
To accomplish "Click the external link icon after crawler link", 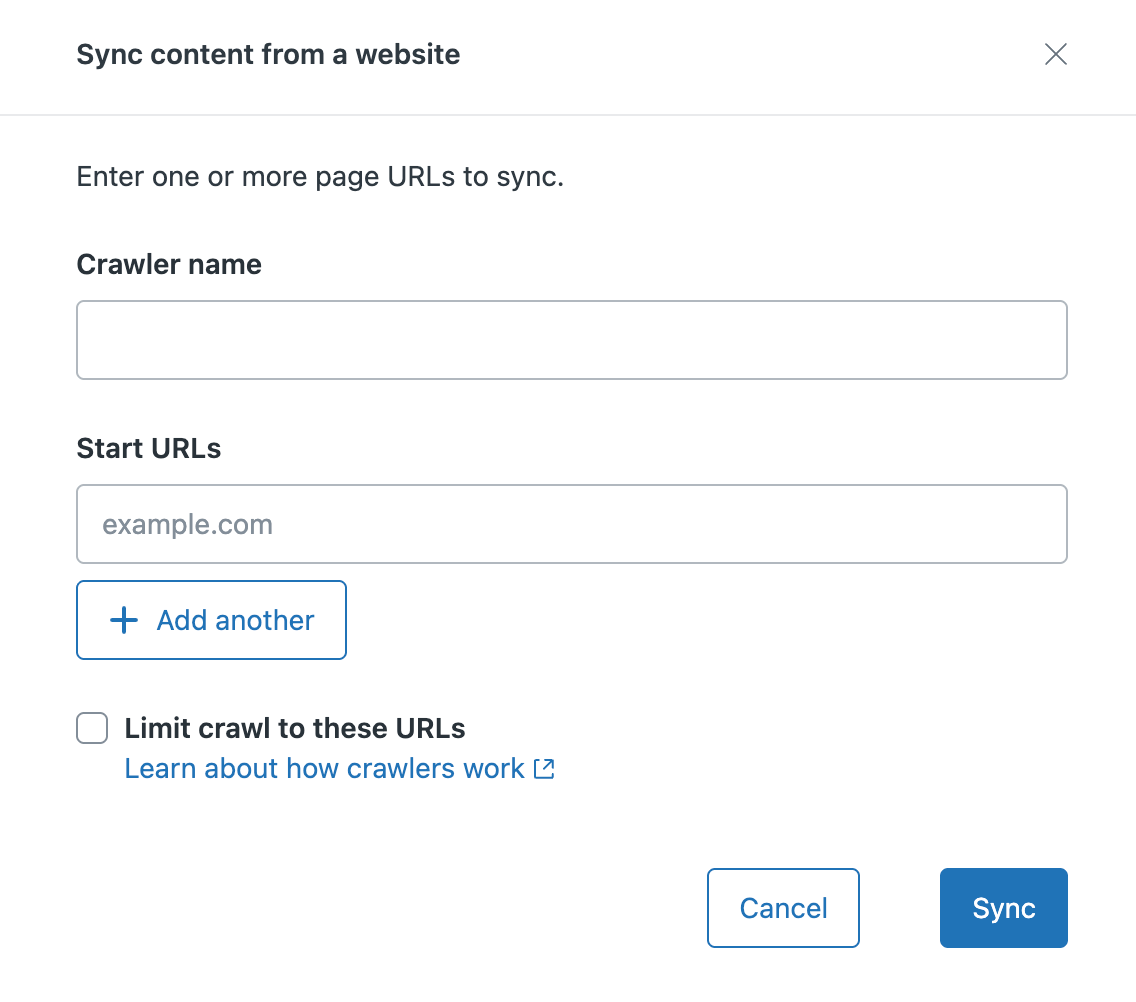I will coord(544,768).
